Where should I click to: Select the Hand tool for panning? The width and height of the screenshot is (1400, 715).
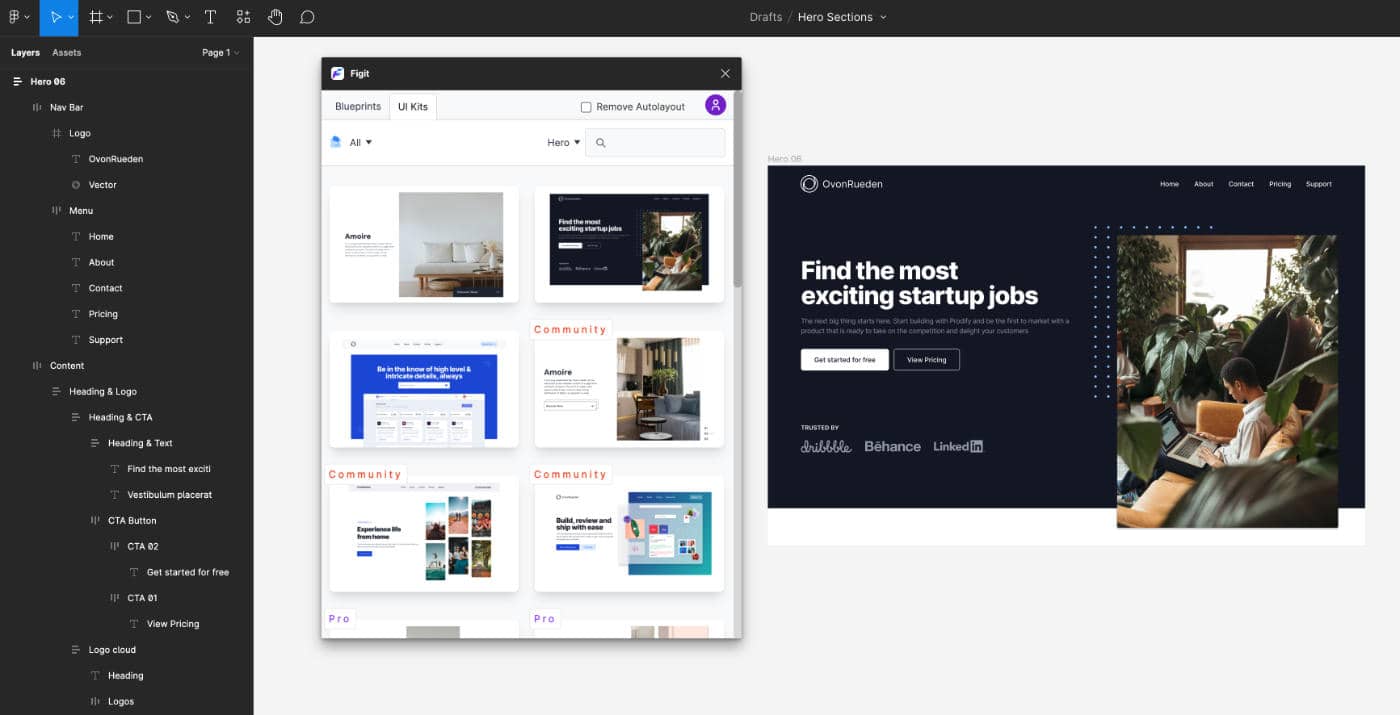(275, 17)
